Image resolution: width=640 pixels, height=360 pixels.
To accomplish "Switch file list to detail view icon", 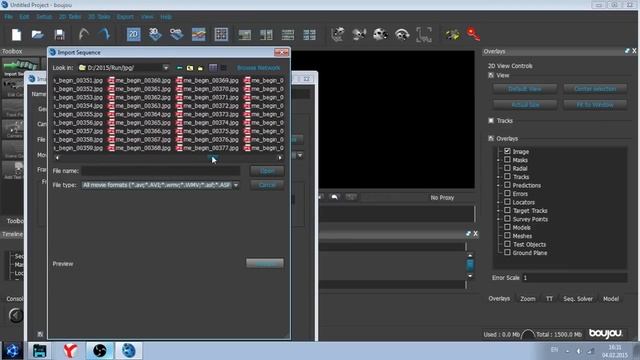I will 223,68.
